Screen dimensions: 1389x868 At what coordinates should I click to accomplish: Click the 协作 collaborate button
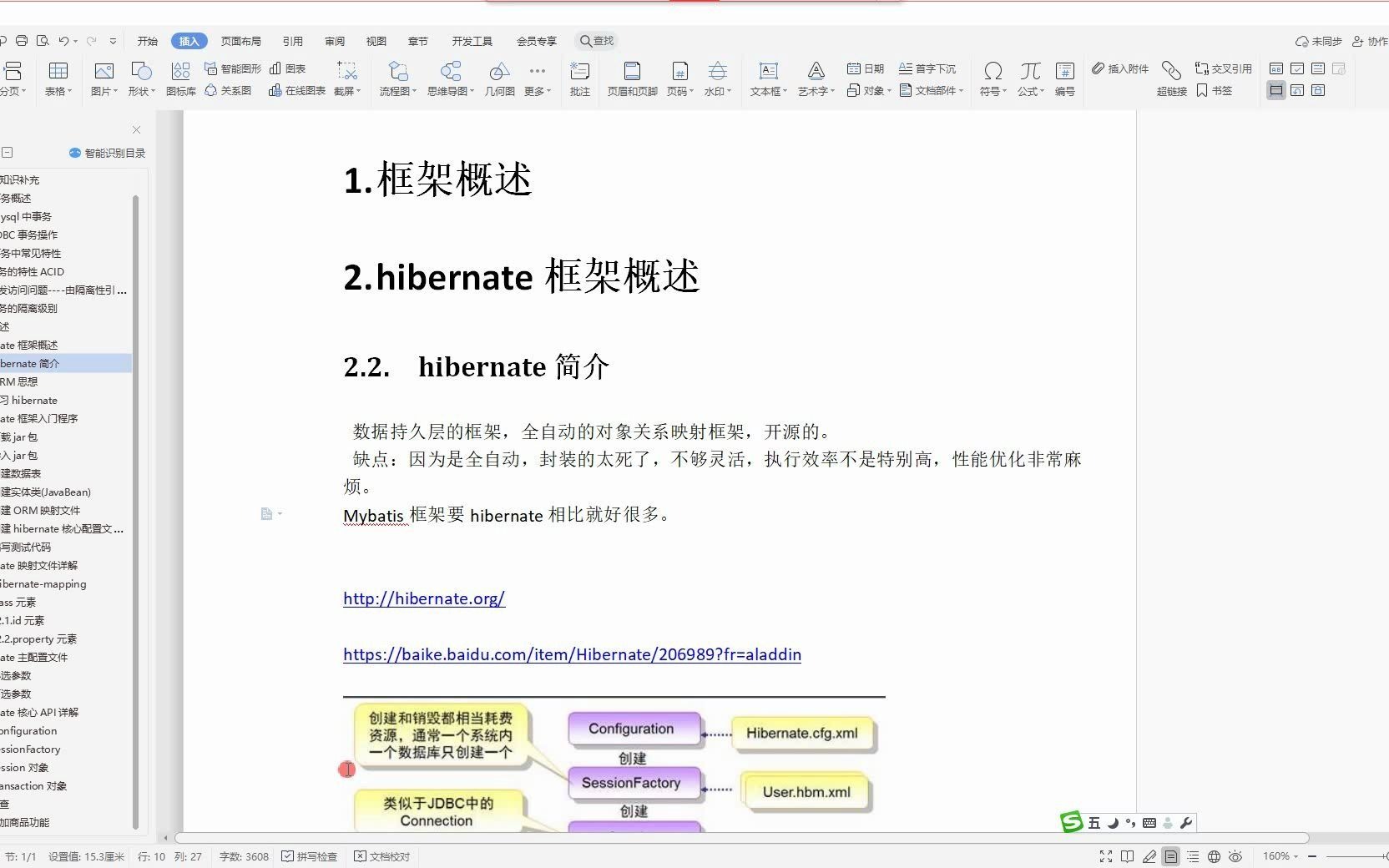(1370, 41)
